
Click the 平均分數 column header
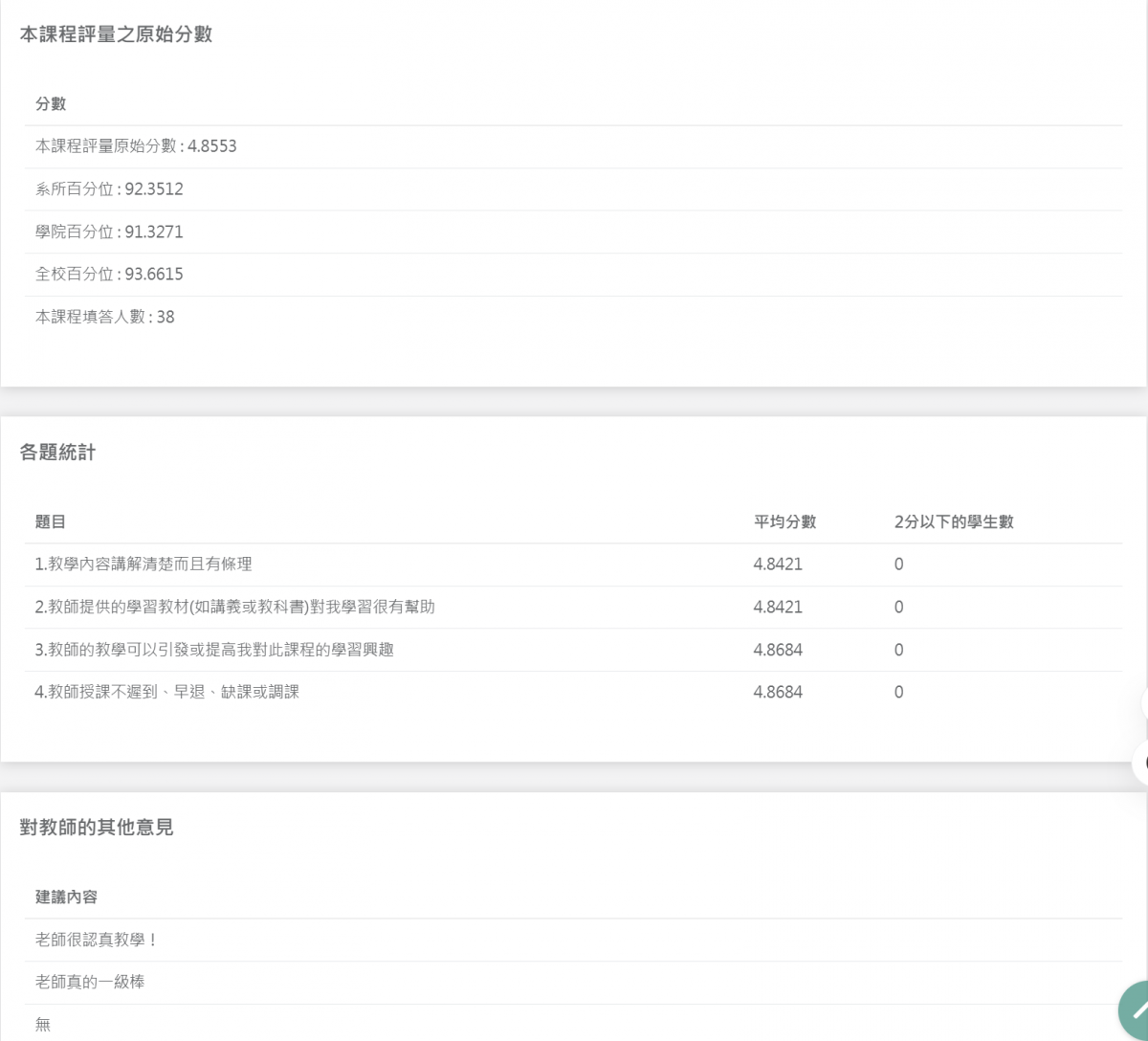coord(784,521)
